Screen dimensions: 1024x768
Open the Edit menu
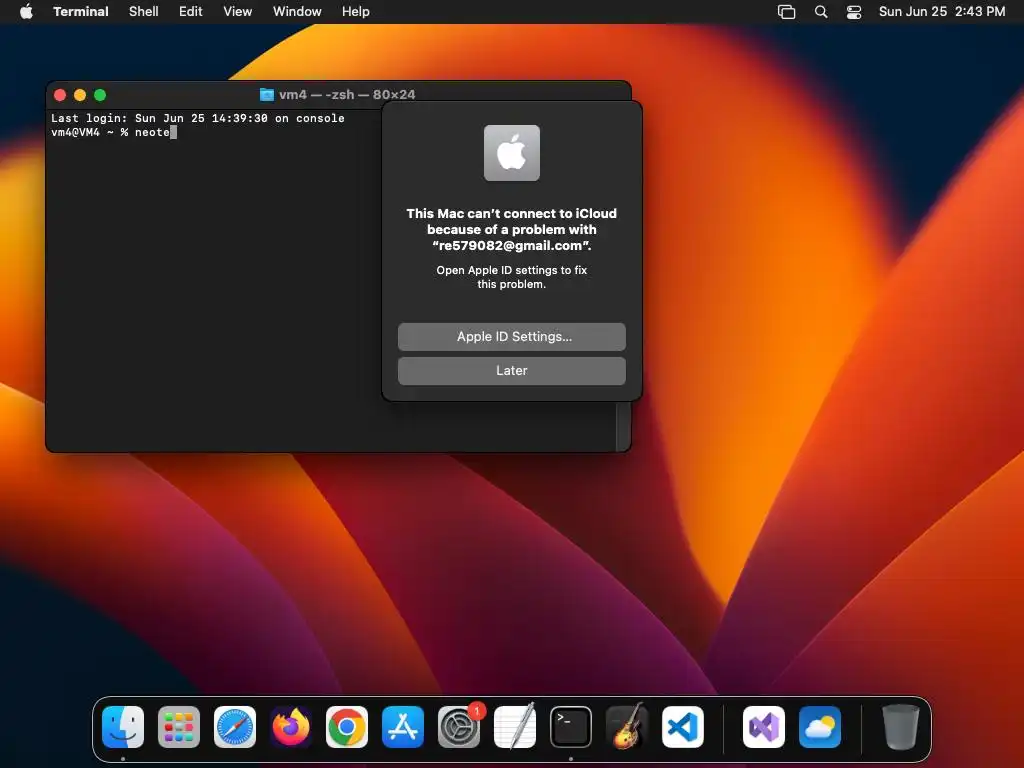click(x=191, y=12)
